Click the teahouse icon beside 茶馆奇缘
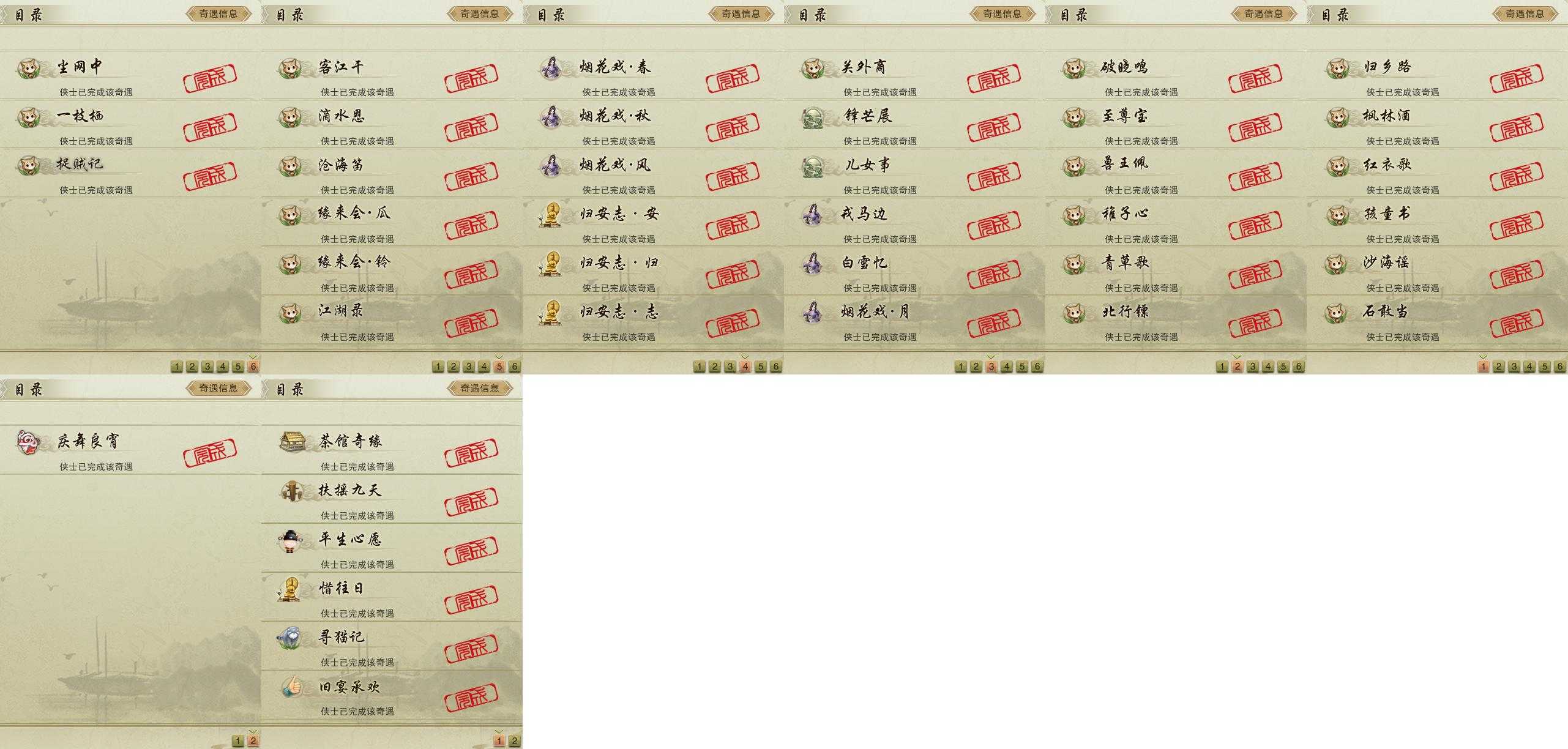Viewport: 1568px width, 749px height. (x=292, y=441)
